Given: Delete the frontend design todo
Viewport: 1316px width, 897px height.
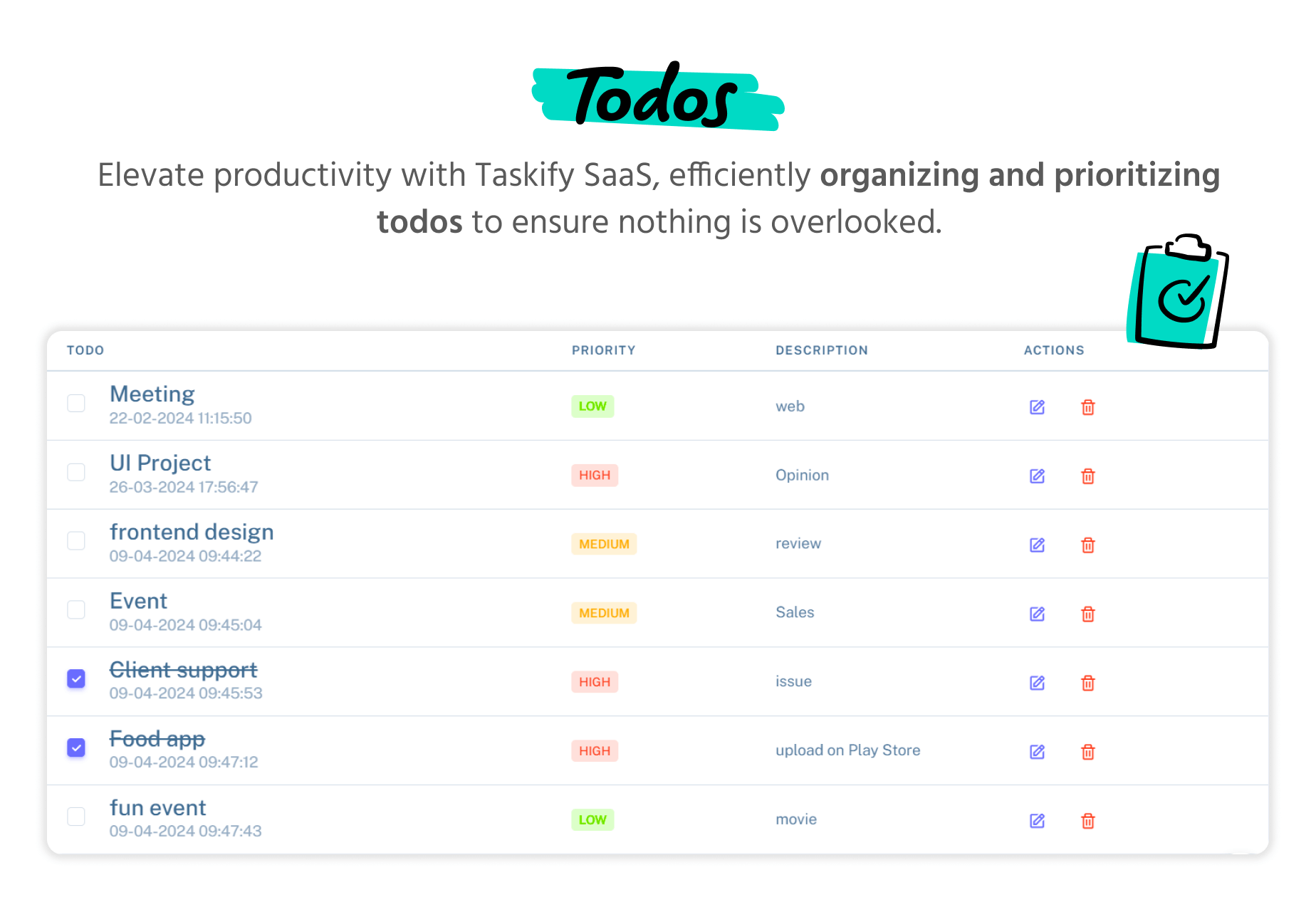Looking at the screenshot, I should coord(1087,545).
